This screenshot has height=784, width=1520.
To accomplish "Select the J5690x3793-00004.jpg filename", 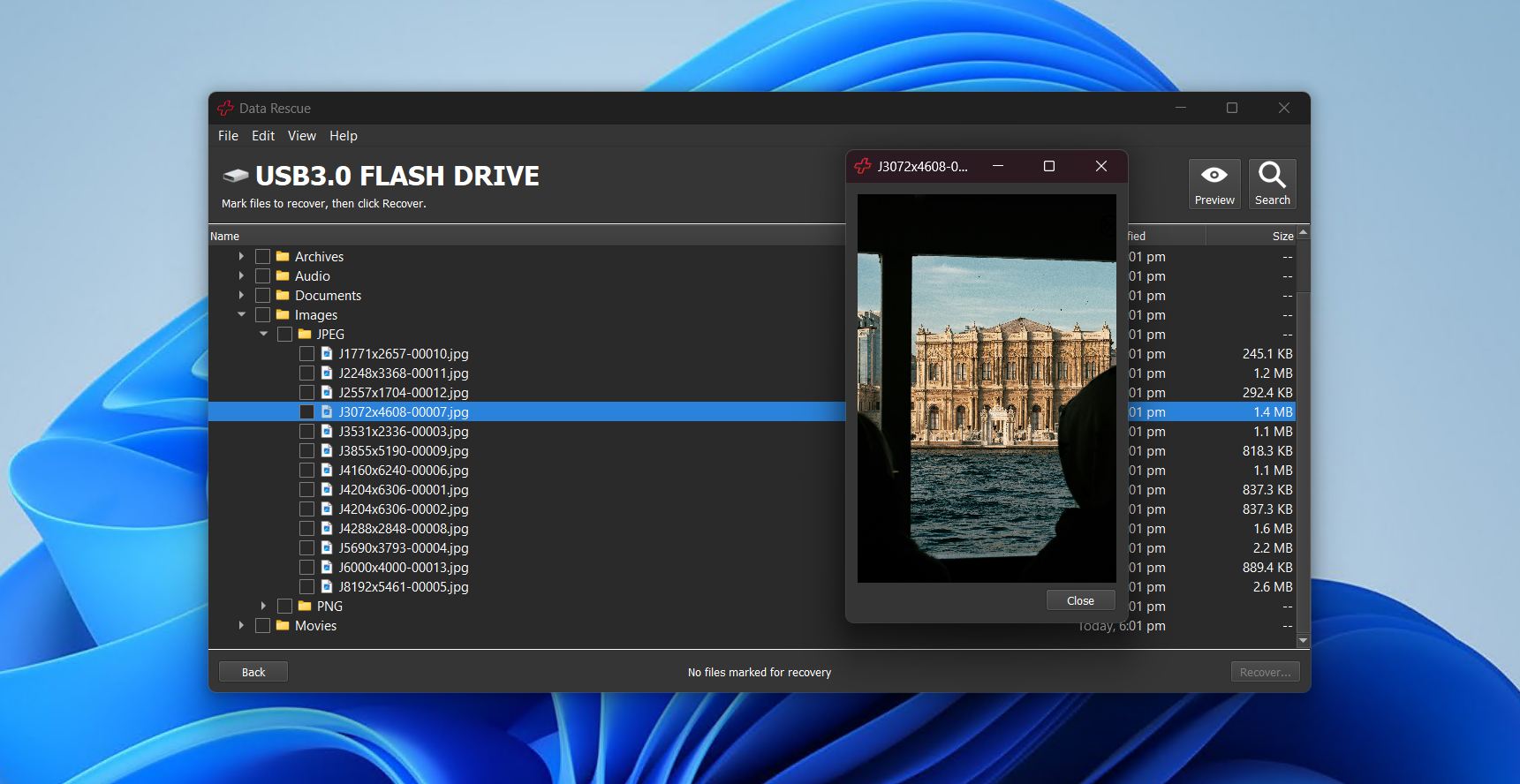I will (404, 547).
